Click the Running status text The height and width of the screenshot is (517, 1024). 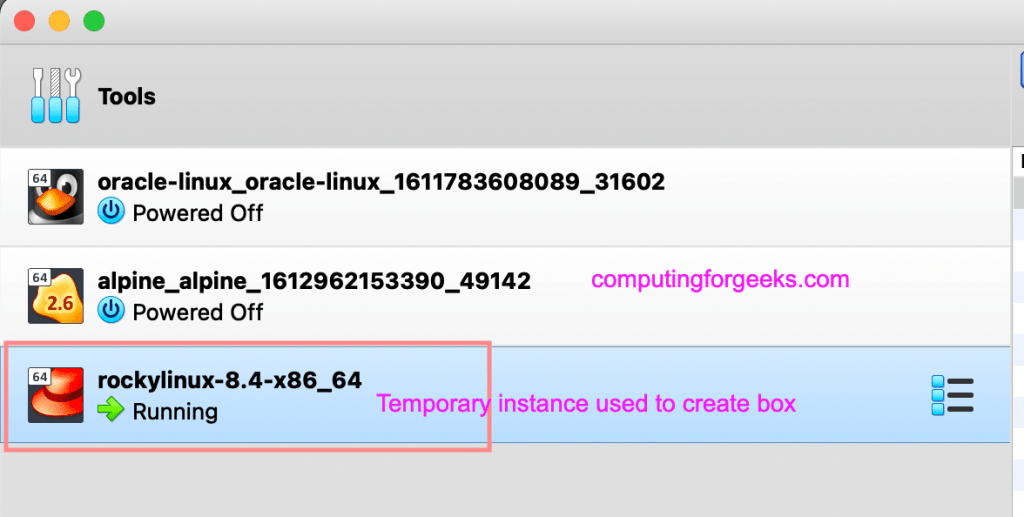click(x=175, y=411)
